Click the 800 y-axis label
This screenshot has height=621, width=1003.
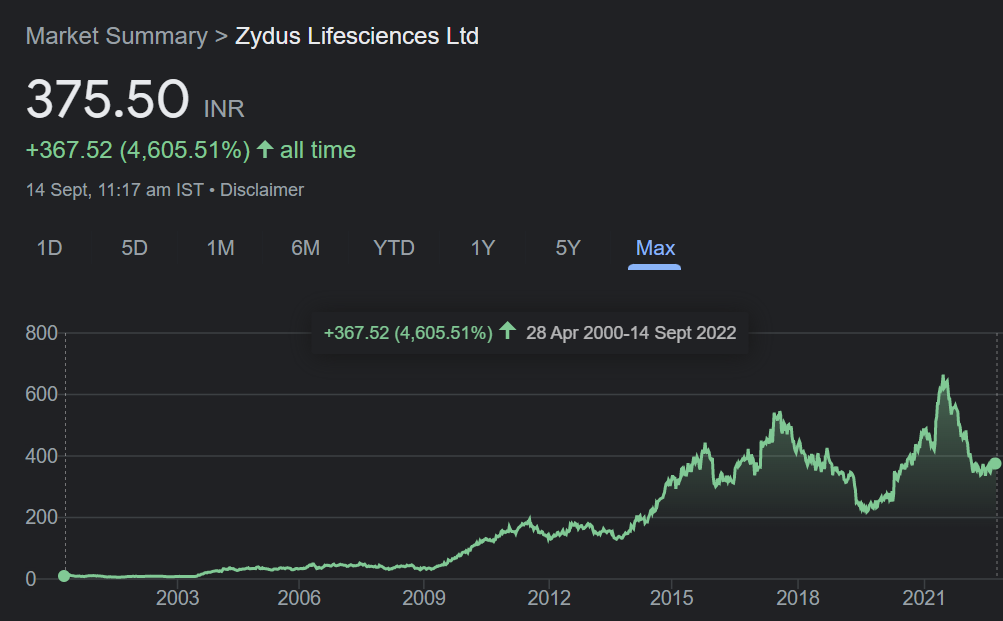(42, 333)
